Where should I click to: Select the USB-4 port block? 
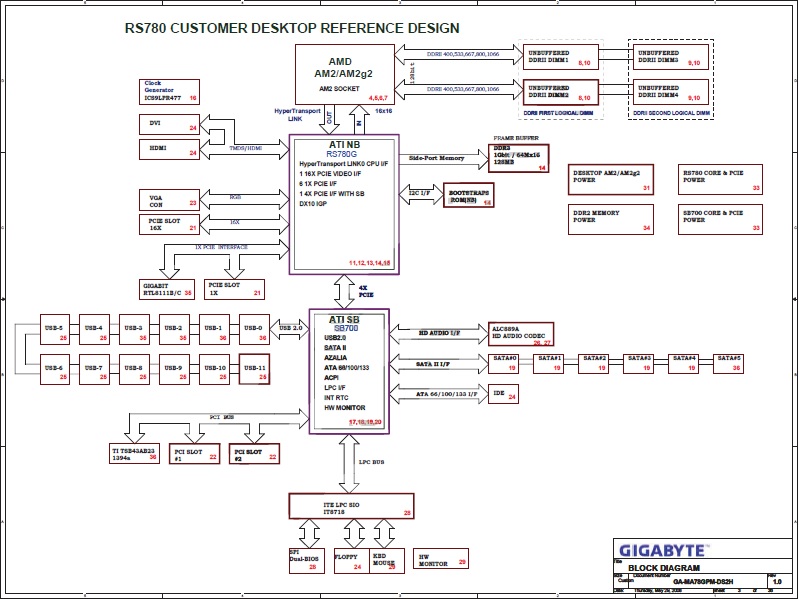coord(95,330)
